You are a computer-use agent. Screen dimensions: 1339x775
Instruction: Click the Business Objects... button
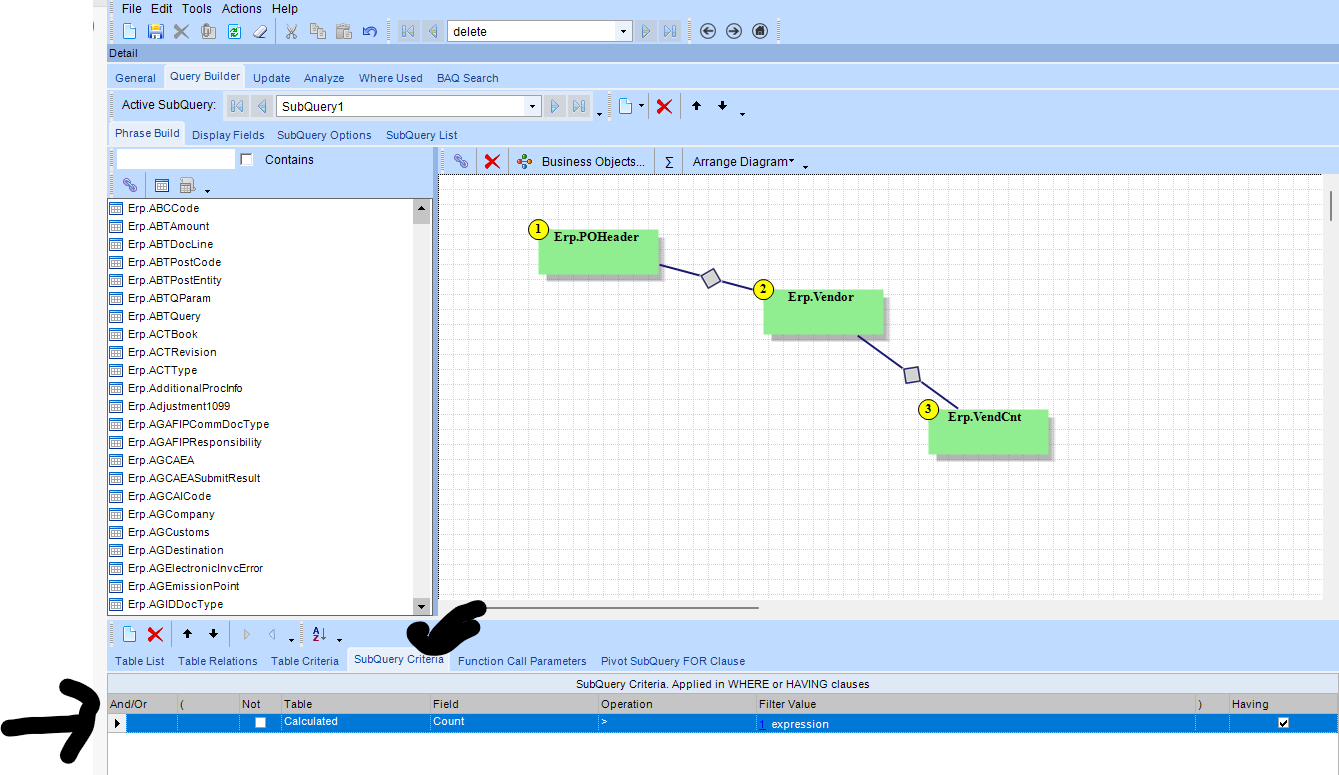pyautogui.click(x=581, y=161)
